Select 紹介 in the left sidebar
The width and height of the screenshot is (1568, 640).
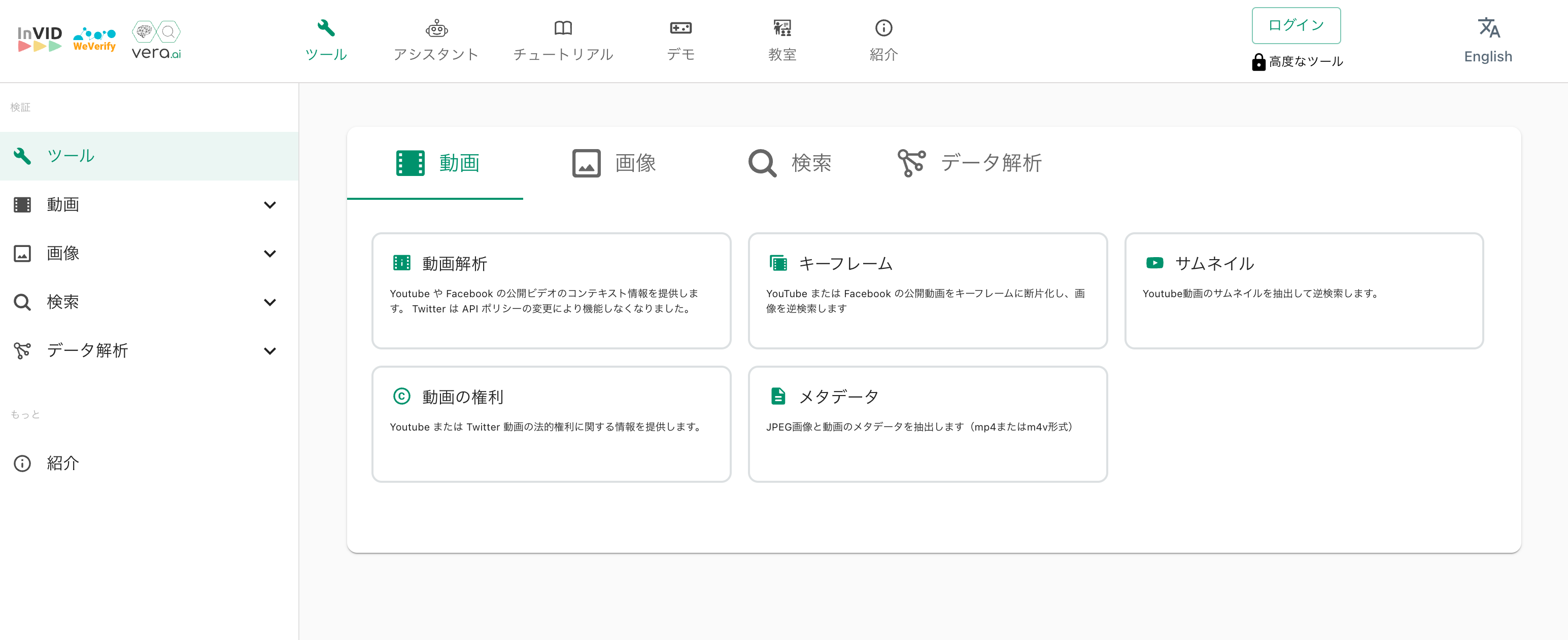click(x=63, y=463)
